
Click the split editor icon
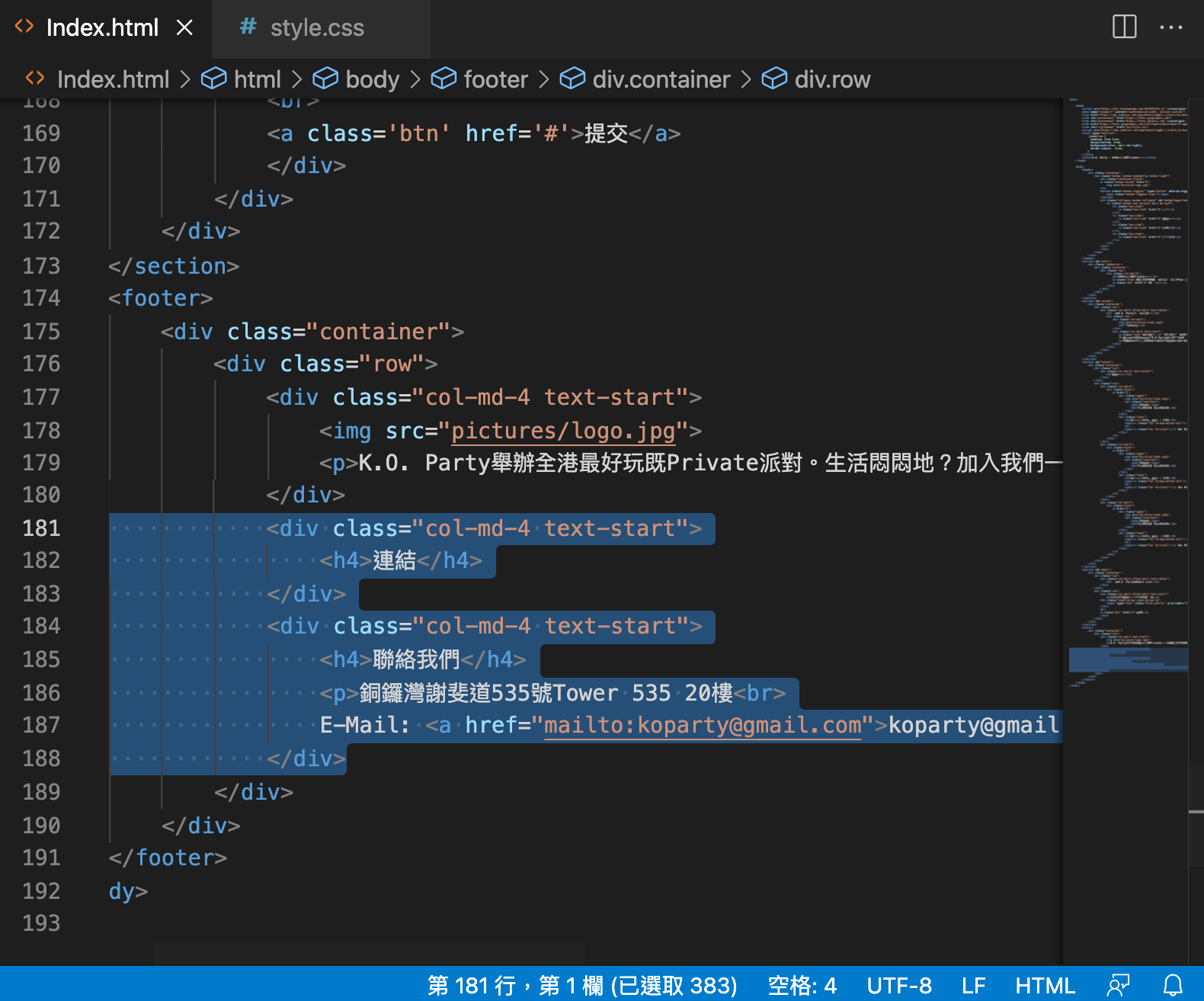click(1124, 27)
